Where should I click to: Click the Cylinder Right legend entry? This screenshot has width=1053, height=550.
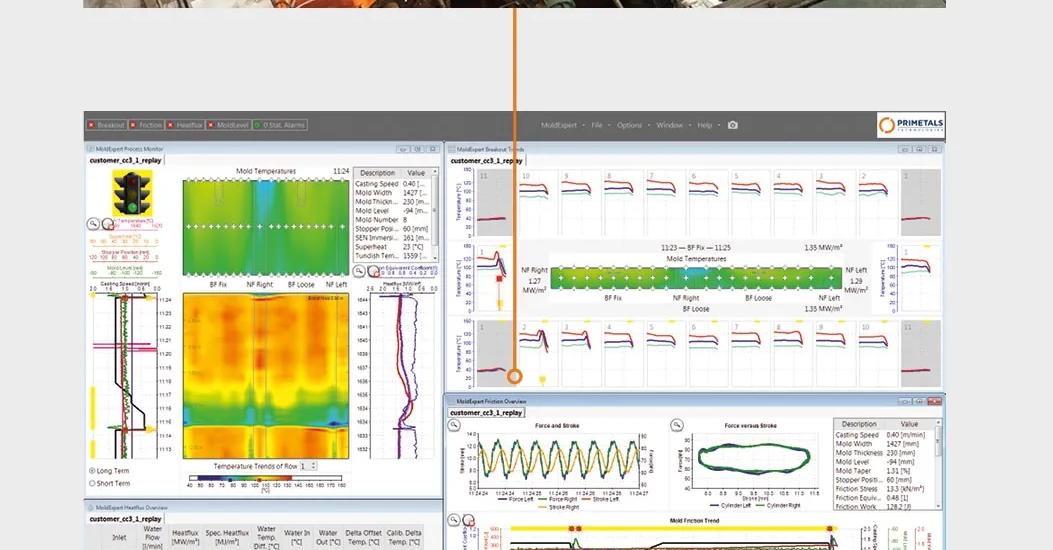coord(778,505)
